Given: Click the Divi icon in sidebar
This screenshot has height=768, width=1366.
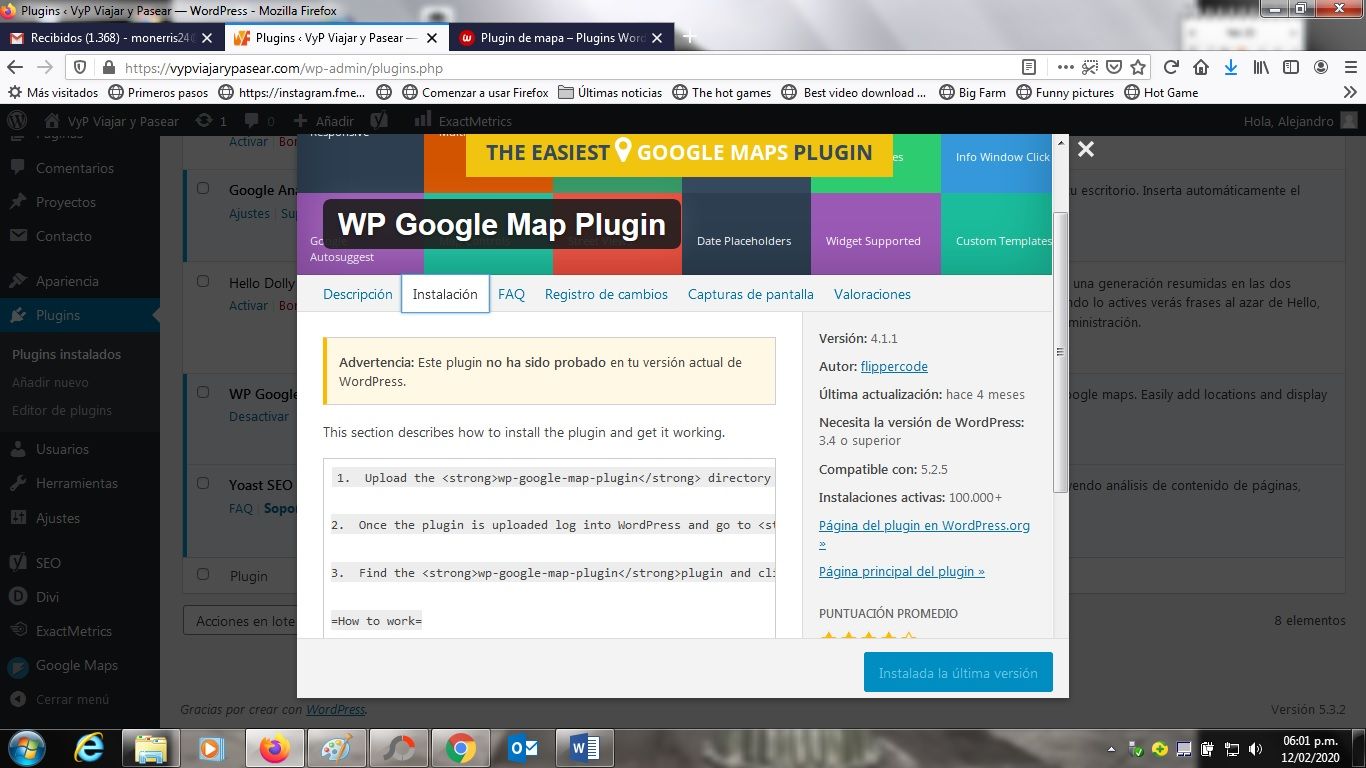Looking at the screenshot, I should coord(18,597).
